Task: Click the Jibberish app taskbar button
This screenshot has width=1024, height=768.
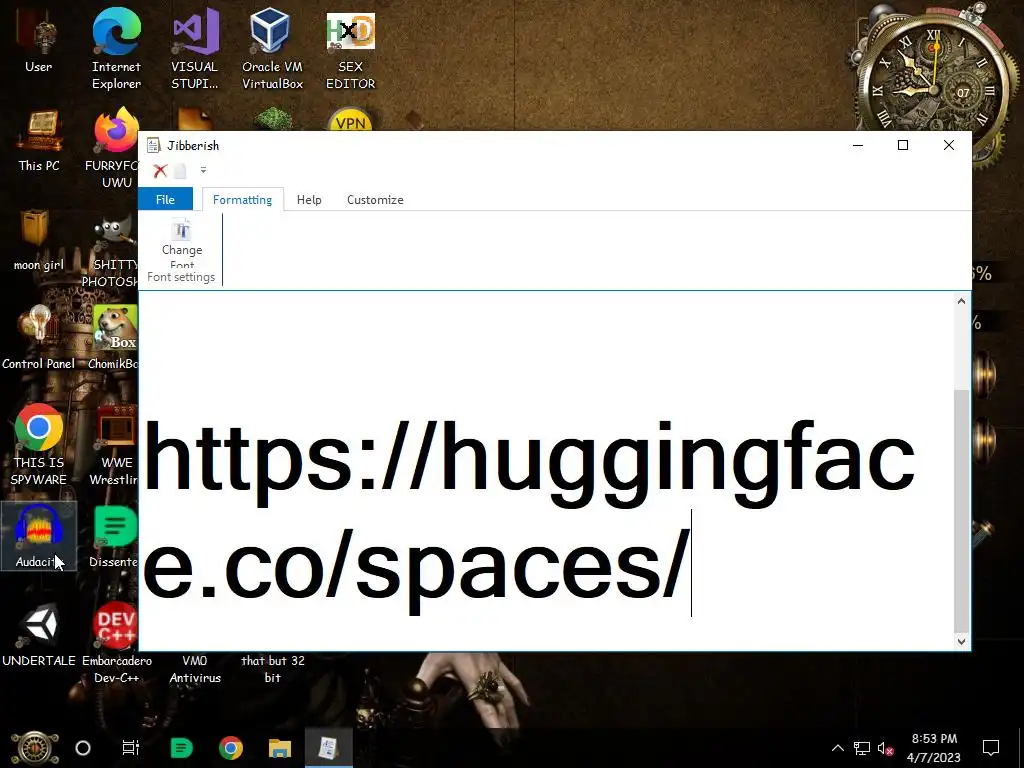Action: point(328,748)
